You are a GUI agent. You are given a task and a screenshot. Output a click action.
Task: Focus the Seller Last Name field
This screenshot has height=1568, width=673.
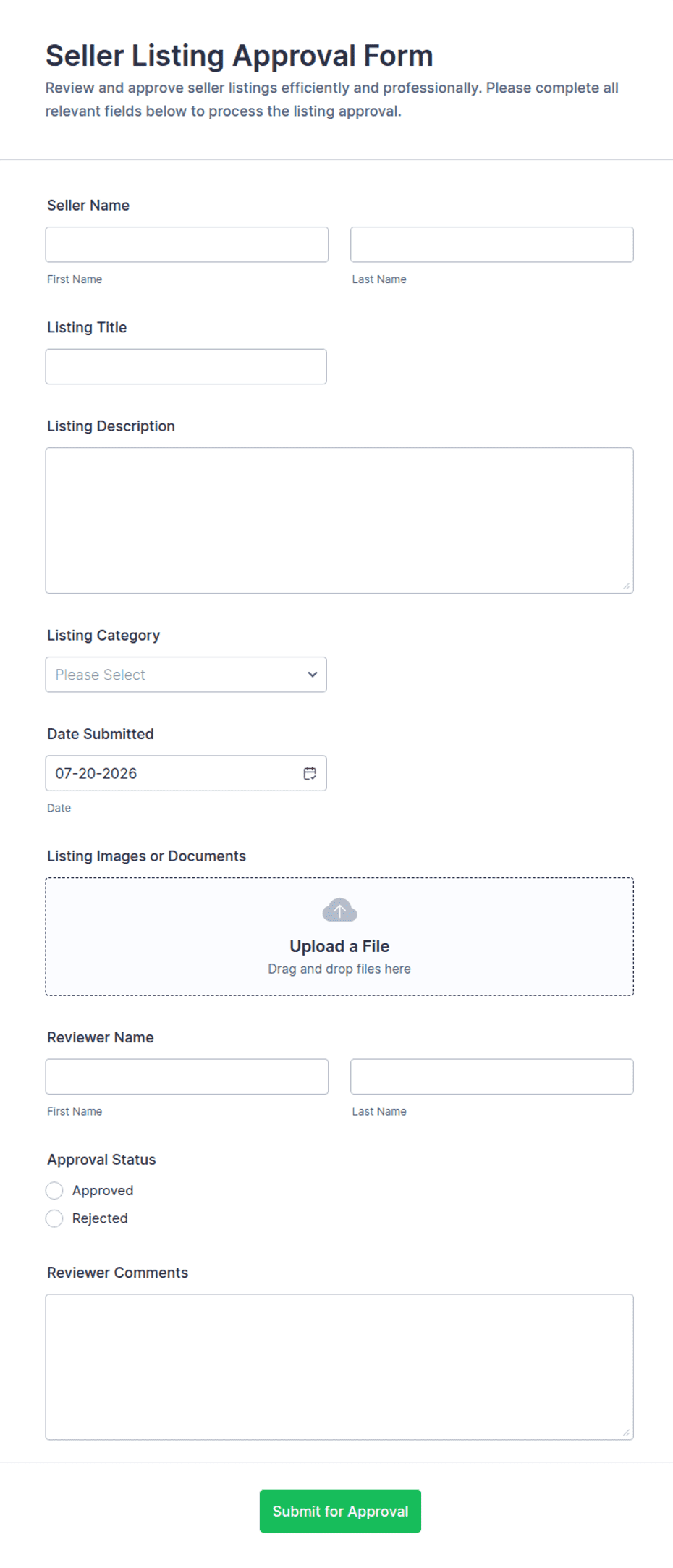point(492,245)
